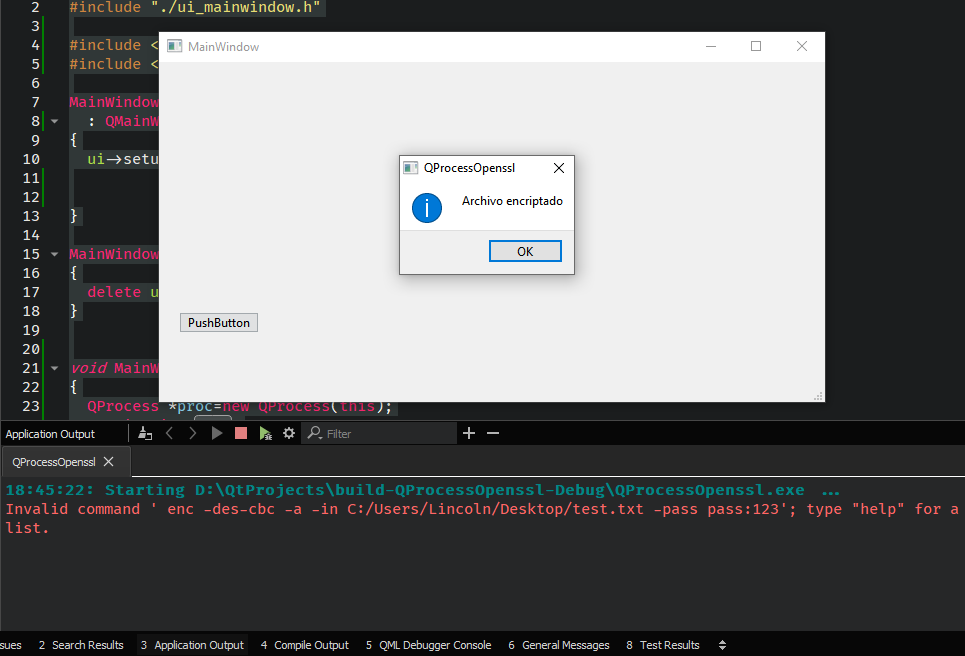Attach debugger to the running application
This screenshot has width=965, height=656.
265,433
